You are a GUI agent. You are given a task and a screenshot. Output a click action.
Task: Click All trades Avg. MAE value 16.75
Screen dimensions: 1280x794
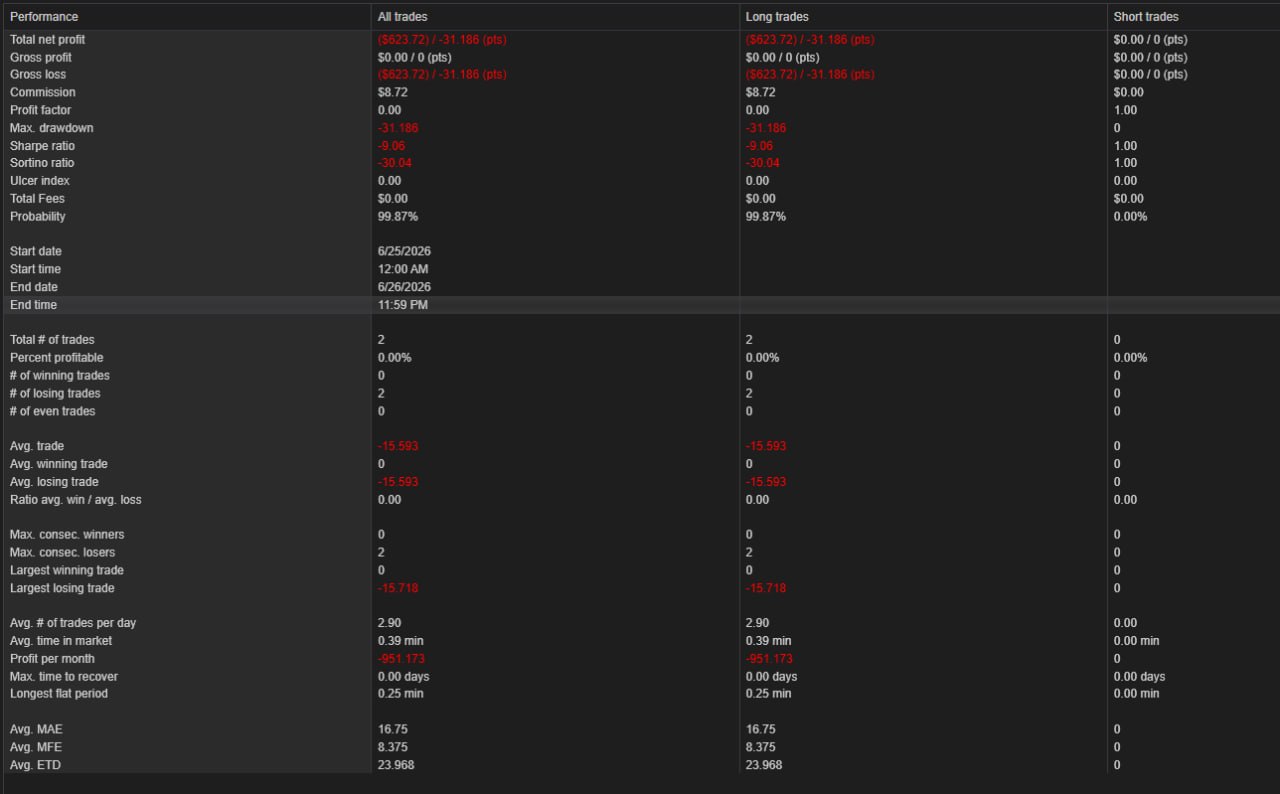[392, 730]
